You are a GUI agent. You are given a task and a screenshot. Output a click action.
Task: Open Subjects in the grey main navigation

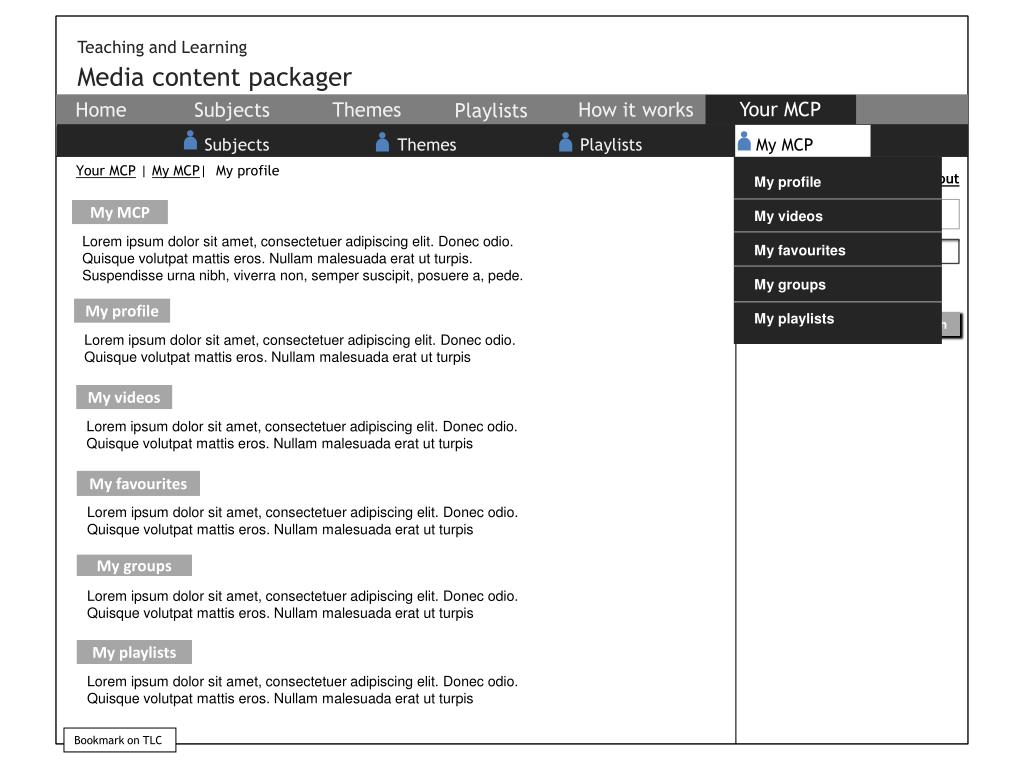232,110
